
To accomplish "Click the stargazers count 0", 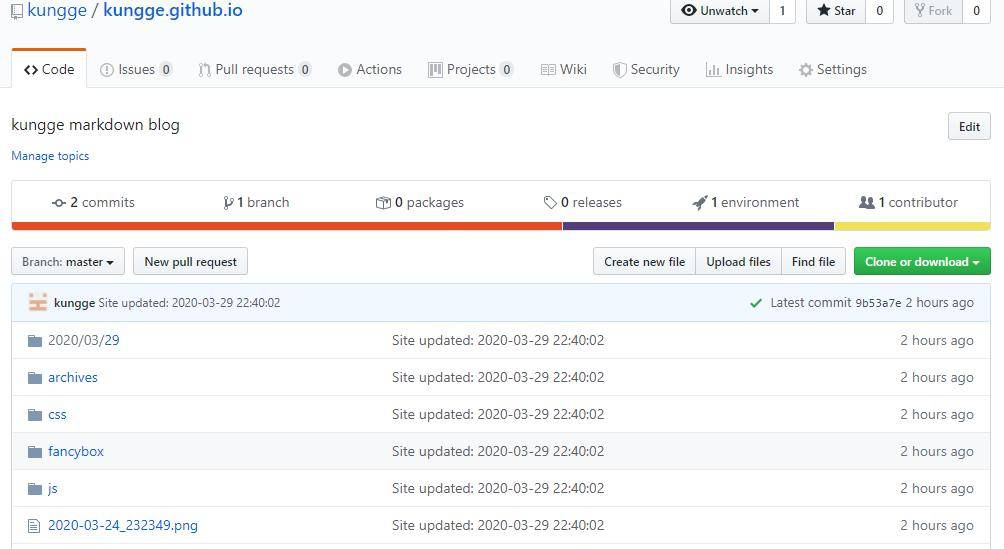I will 879,11.
